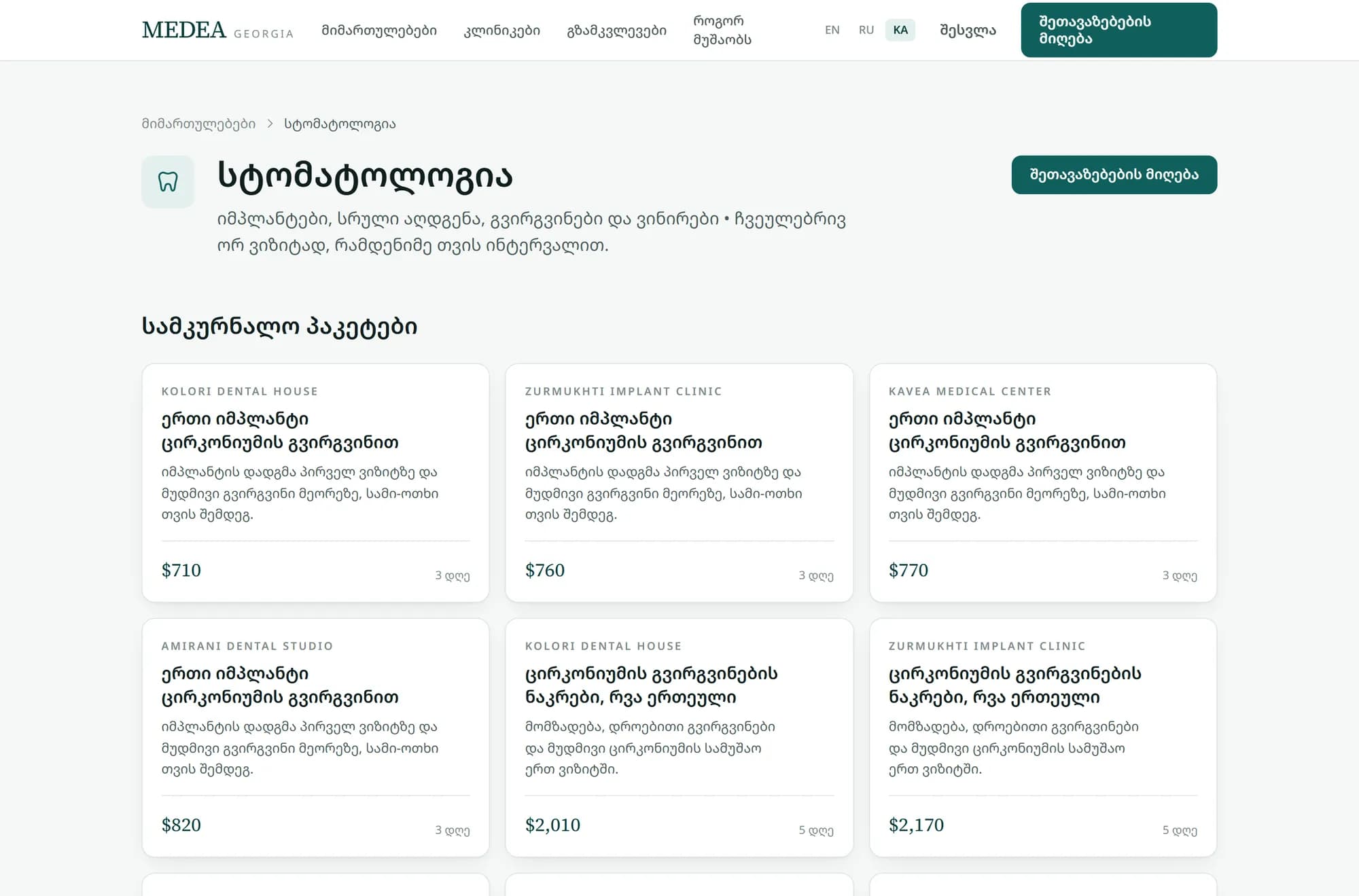Click AMIRANI DENTAL STUDIO clinic label
Viewport: 1359px width, 896px height.
coord(247,646)
